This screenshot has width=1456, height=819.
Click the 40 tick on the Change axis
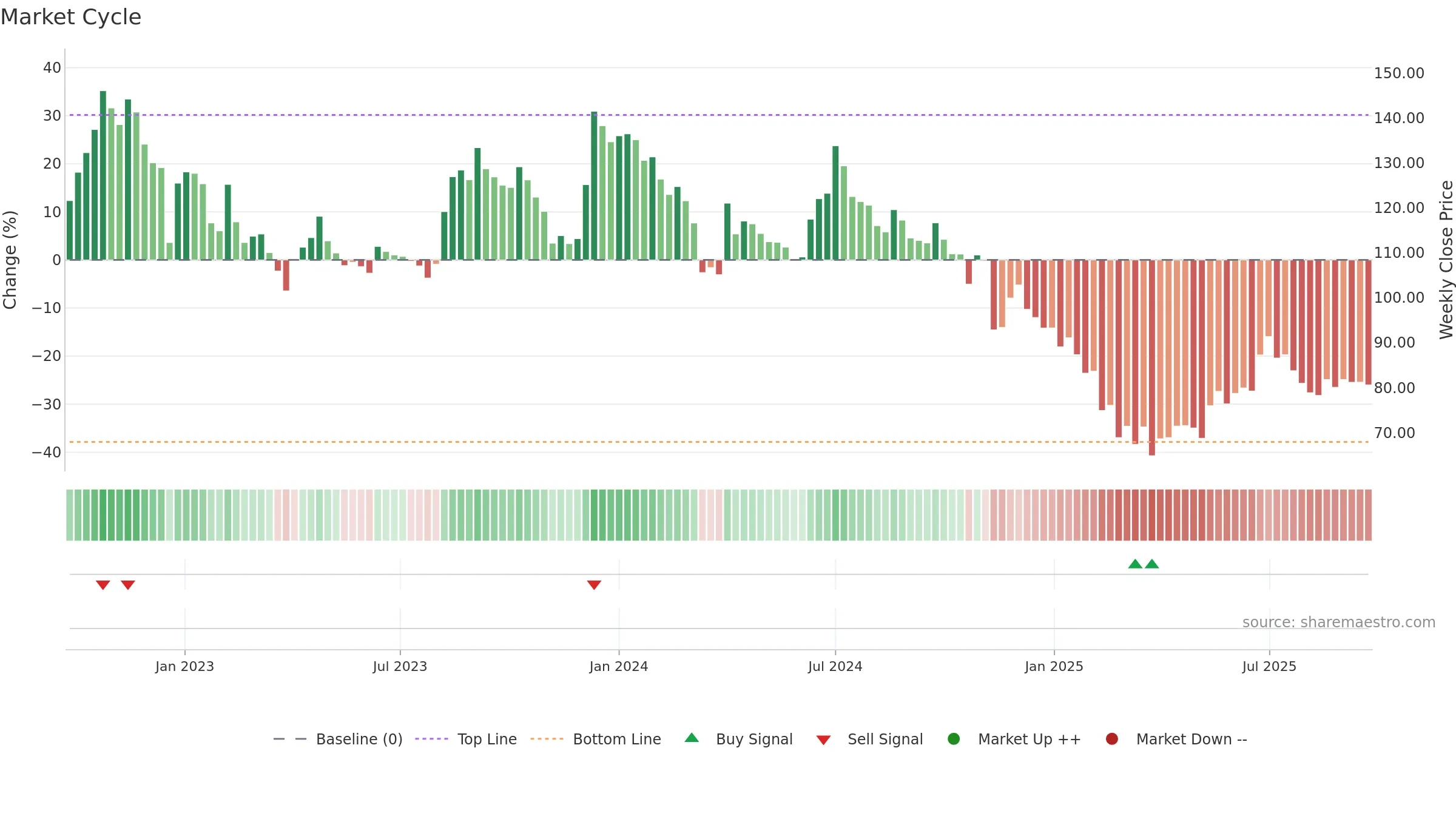coord(52,67)
